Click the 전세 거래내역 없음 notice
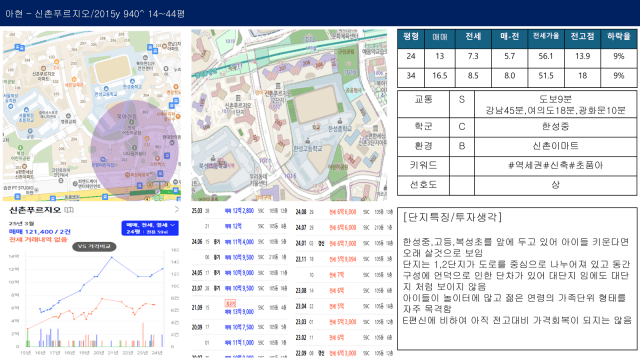This screenshot has width=640, height=360. pos(38,239)
